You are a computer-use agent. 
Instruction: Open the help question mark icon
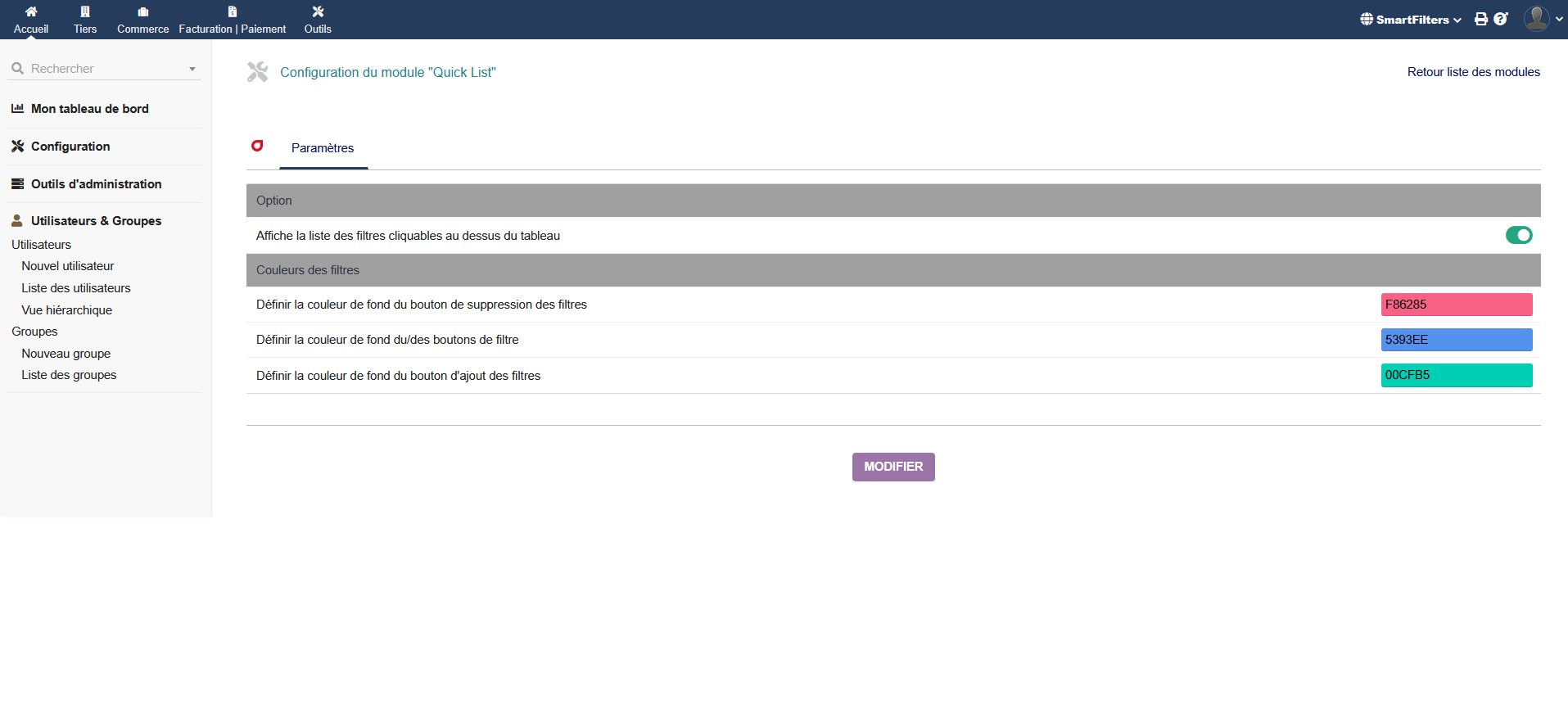coord(1501,19)
